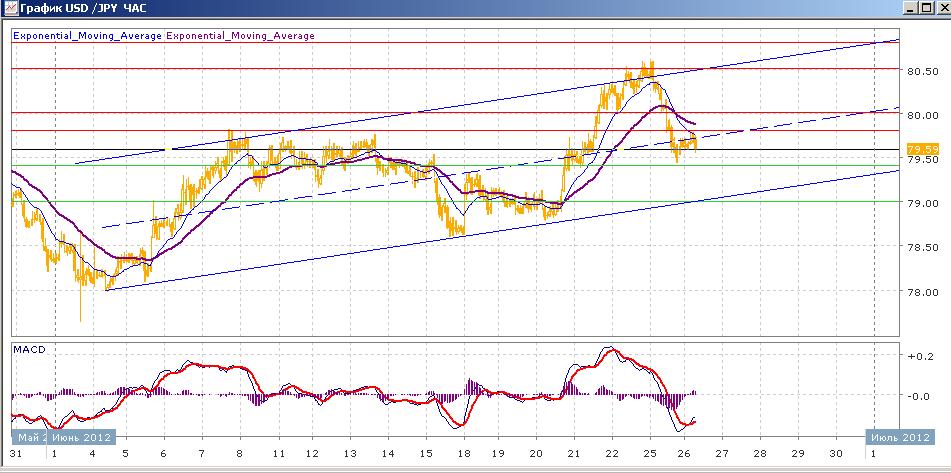Viewport: 951px width, 473px height.
Task: Click date label 26 on time axis
Action: point(684,454)
